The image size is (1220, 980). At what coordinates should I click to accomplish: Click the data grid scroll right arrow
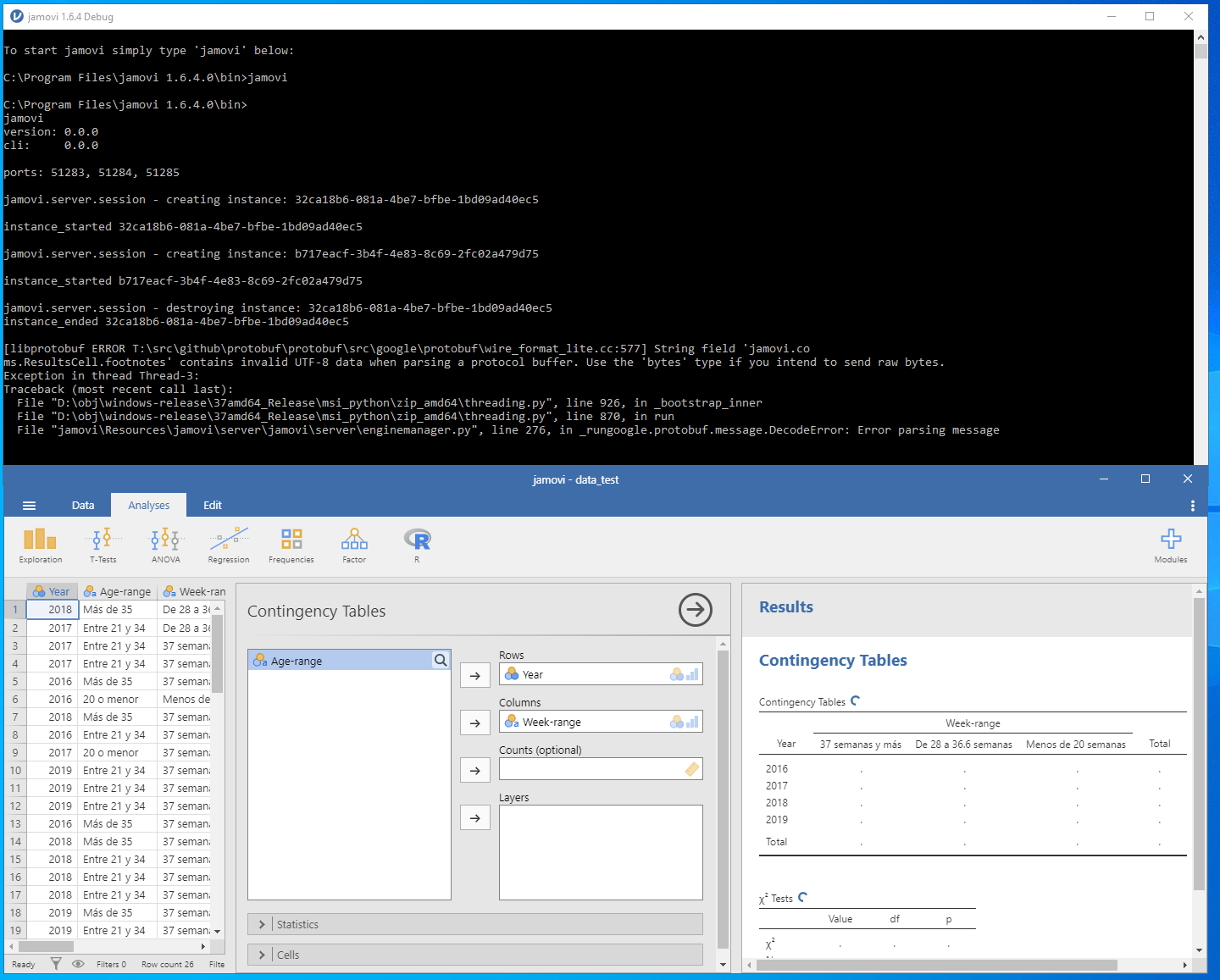tap(204, 946)
